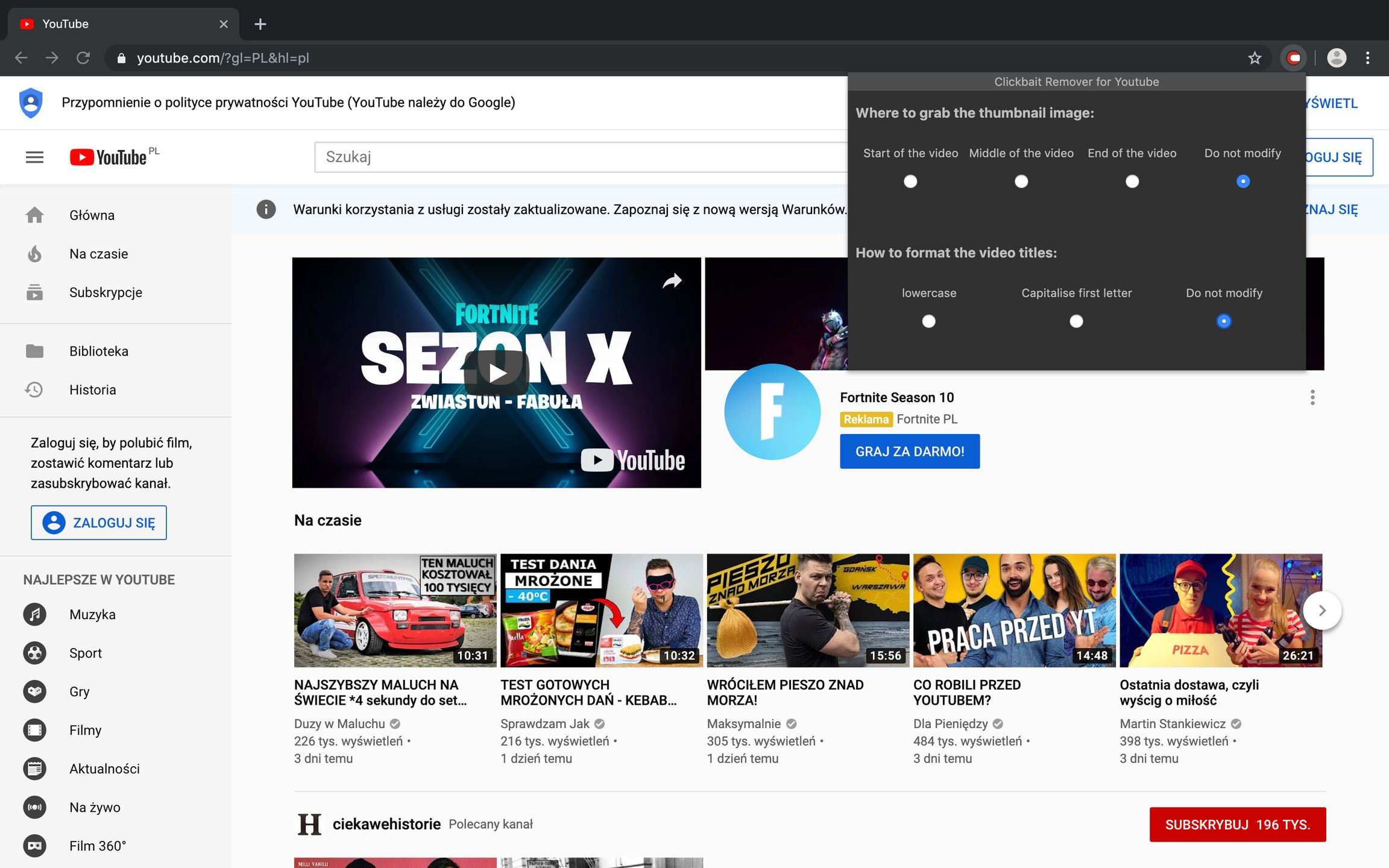Select the Na czasie flame icon
The image size is (1389, 868).
[x=34, y=253]
